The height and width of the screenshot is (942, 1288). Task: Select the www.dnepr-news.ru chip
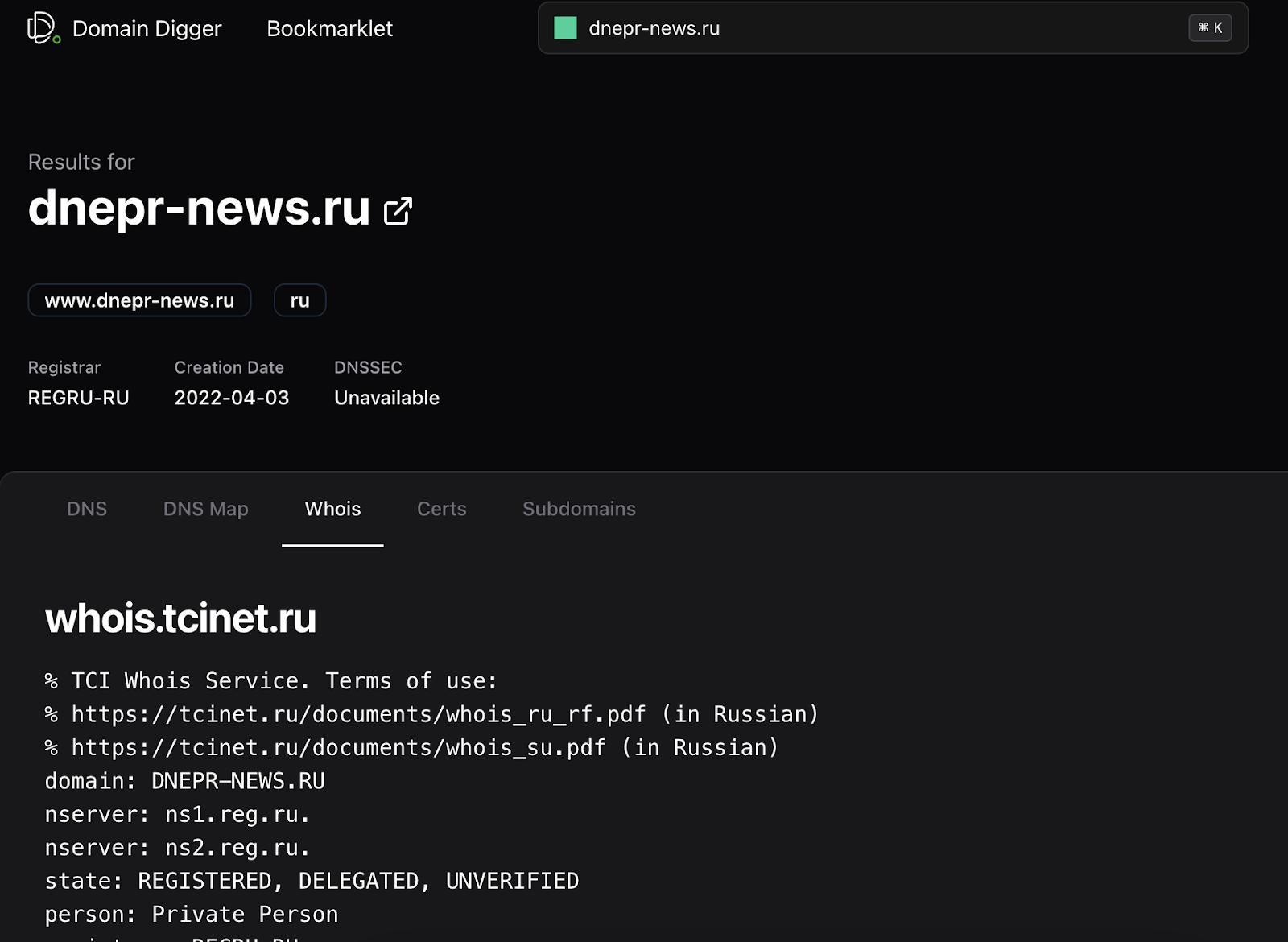click(139, 300)
